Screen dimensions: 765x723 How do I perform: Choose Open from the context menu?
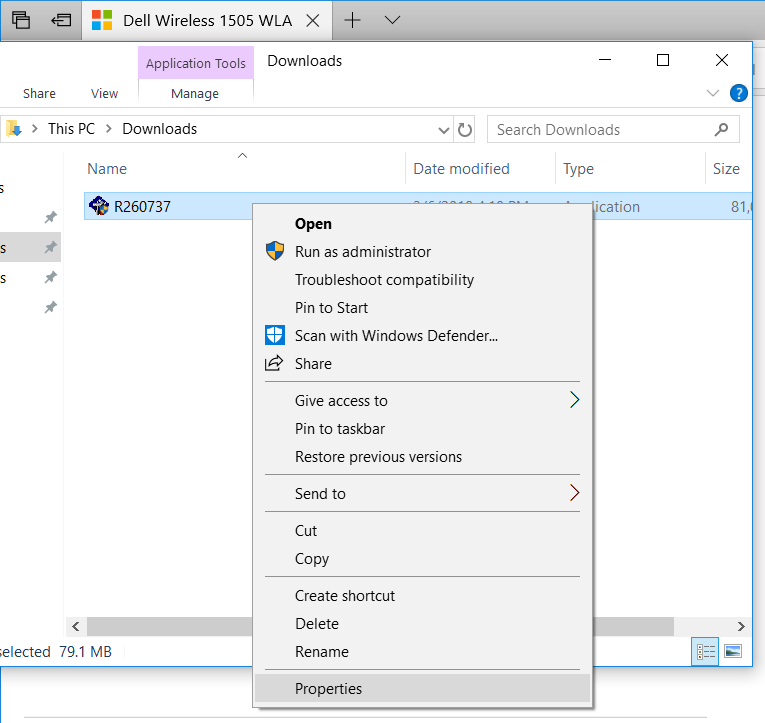(x=422, y=224)
